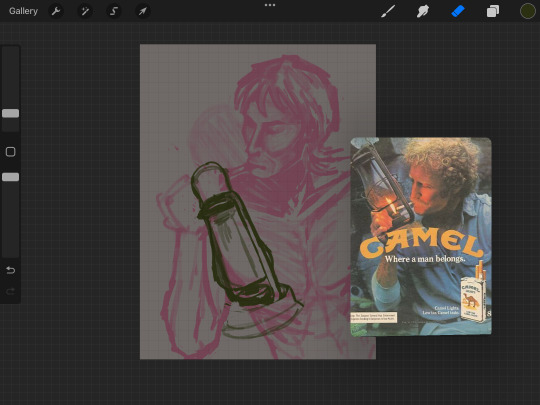Select the blue Eraser tool
The height and width of the screenshot is (405, 540).
tap(458, 11)
